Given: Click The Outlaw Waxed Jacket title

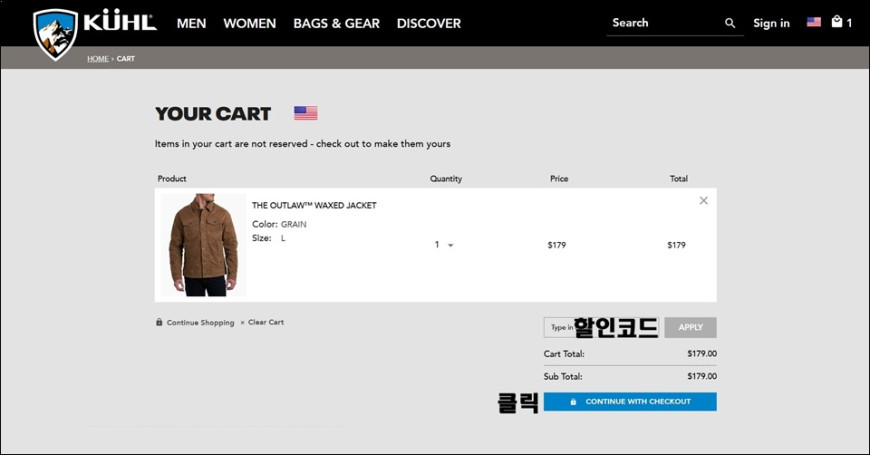Looking at the screenshot, I should tap(314, 205).
